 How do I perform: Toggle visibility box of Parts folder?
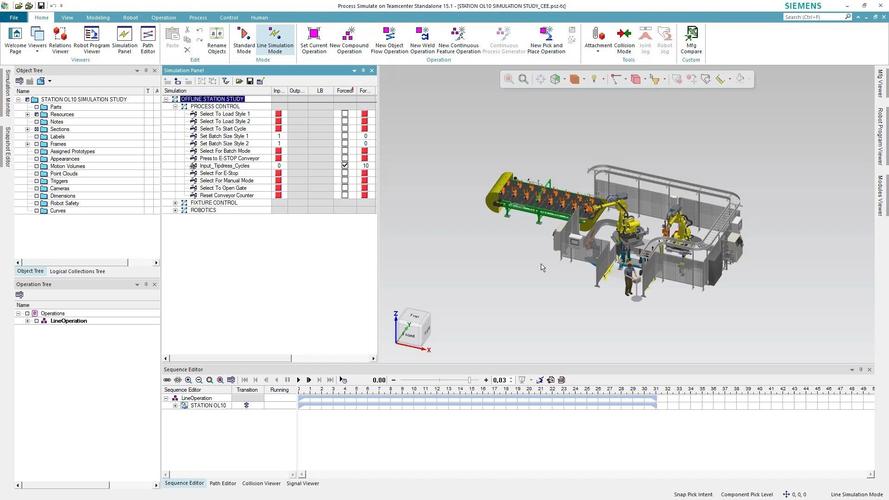coord(36,107)
